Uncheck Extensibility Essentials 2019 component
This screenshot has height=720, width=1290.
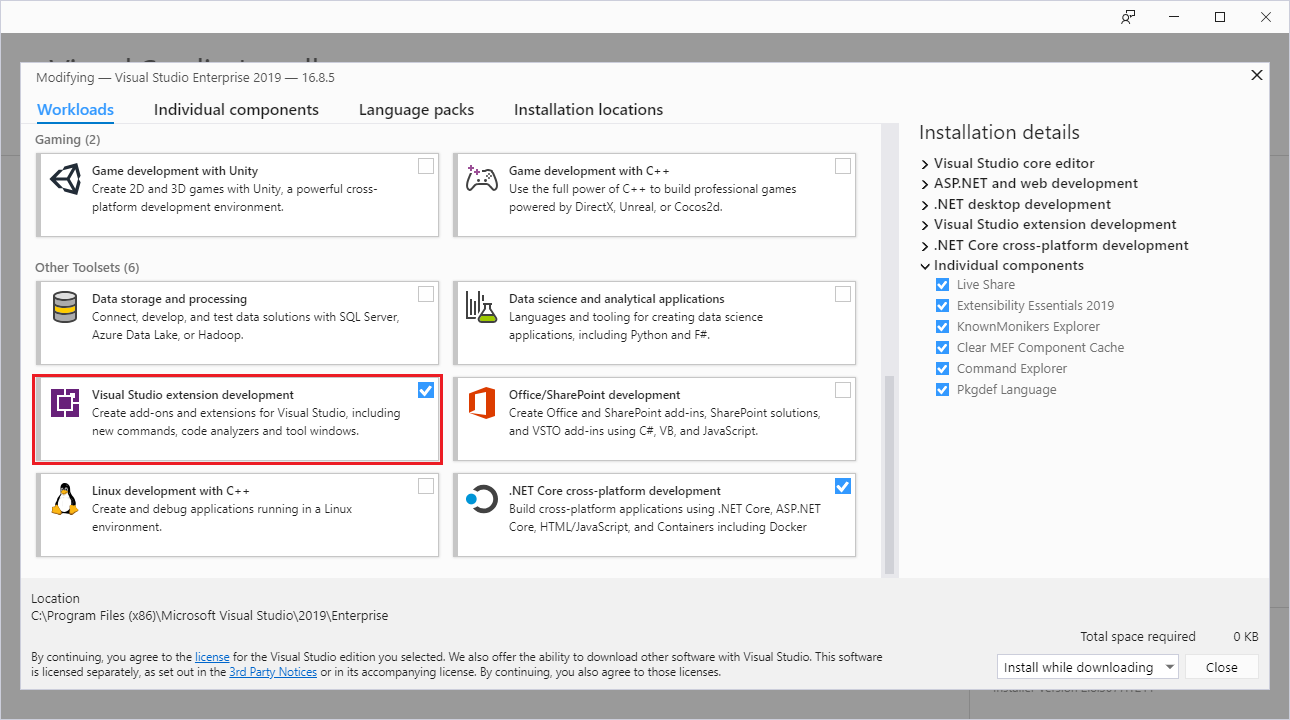pyautogui.click(x=942, y=306)
